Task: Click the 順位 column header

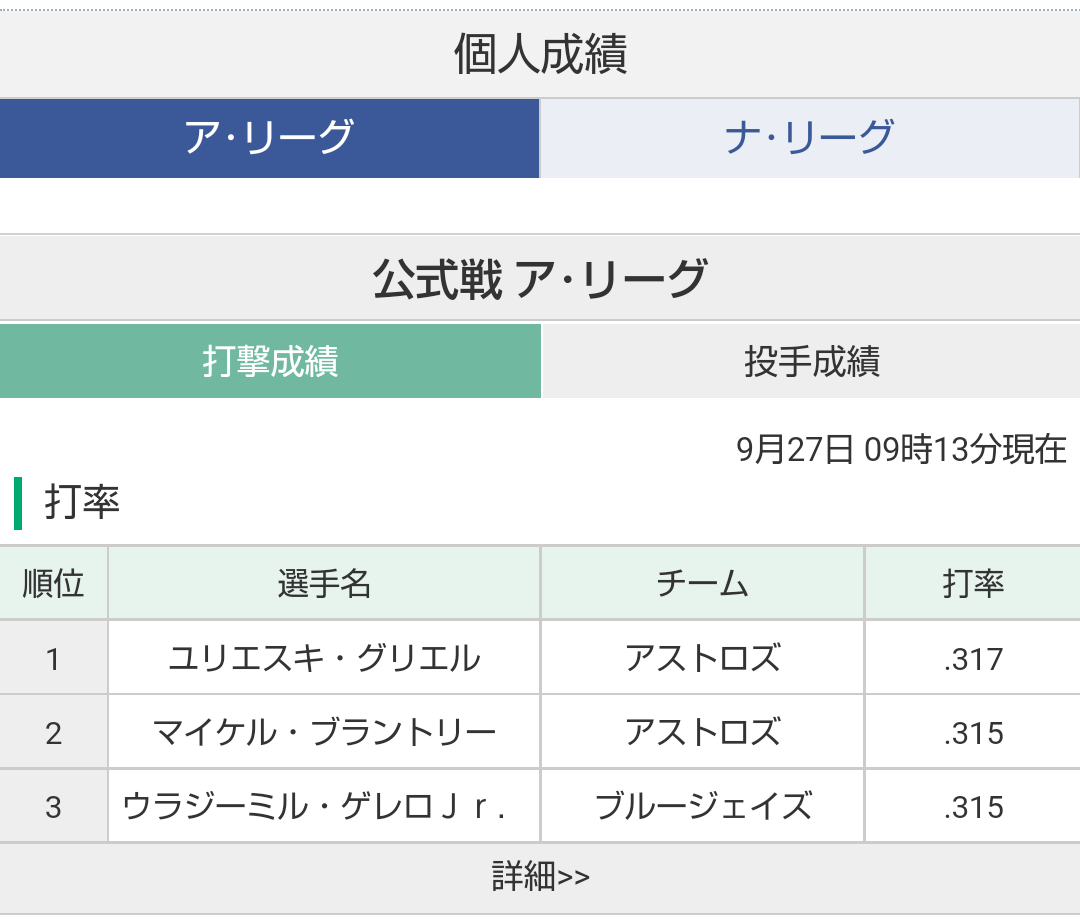Action: point(53,583)
